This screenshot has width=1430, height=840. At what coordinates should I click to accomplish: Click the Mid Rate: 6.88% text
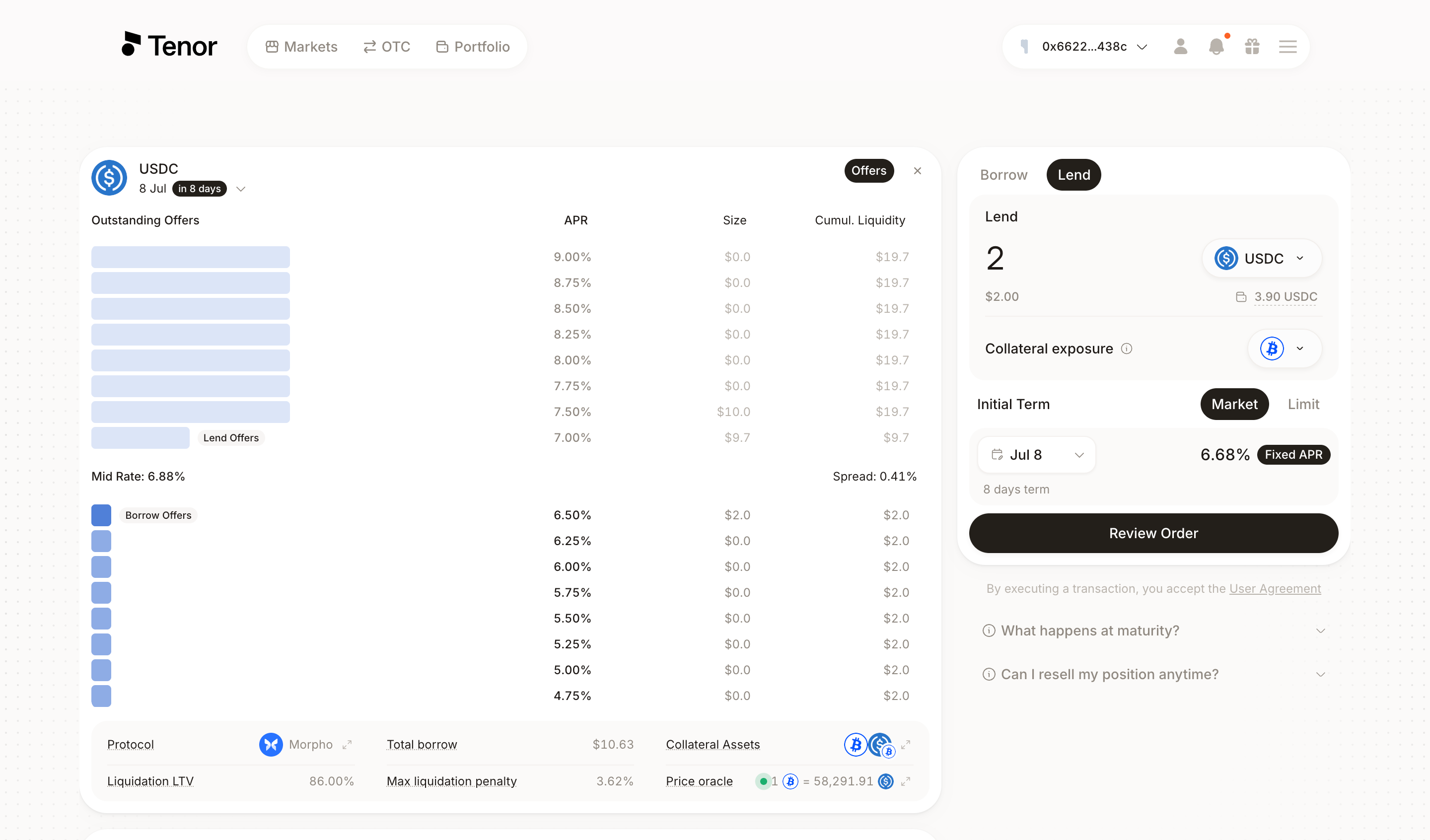(139, 477)
